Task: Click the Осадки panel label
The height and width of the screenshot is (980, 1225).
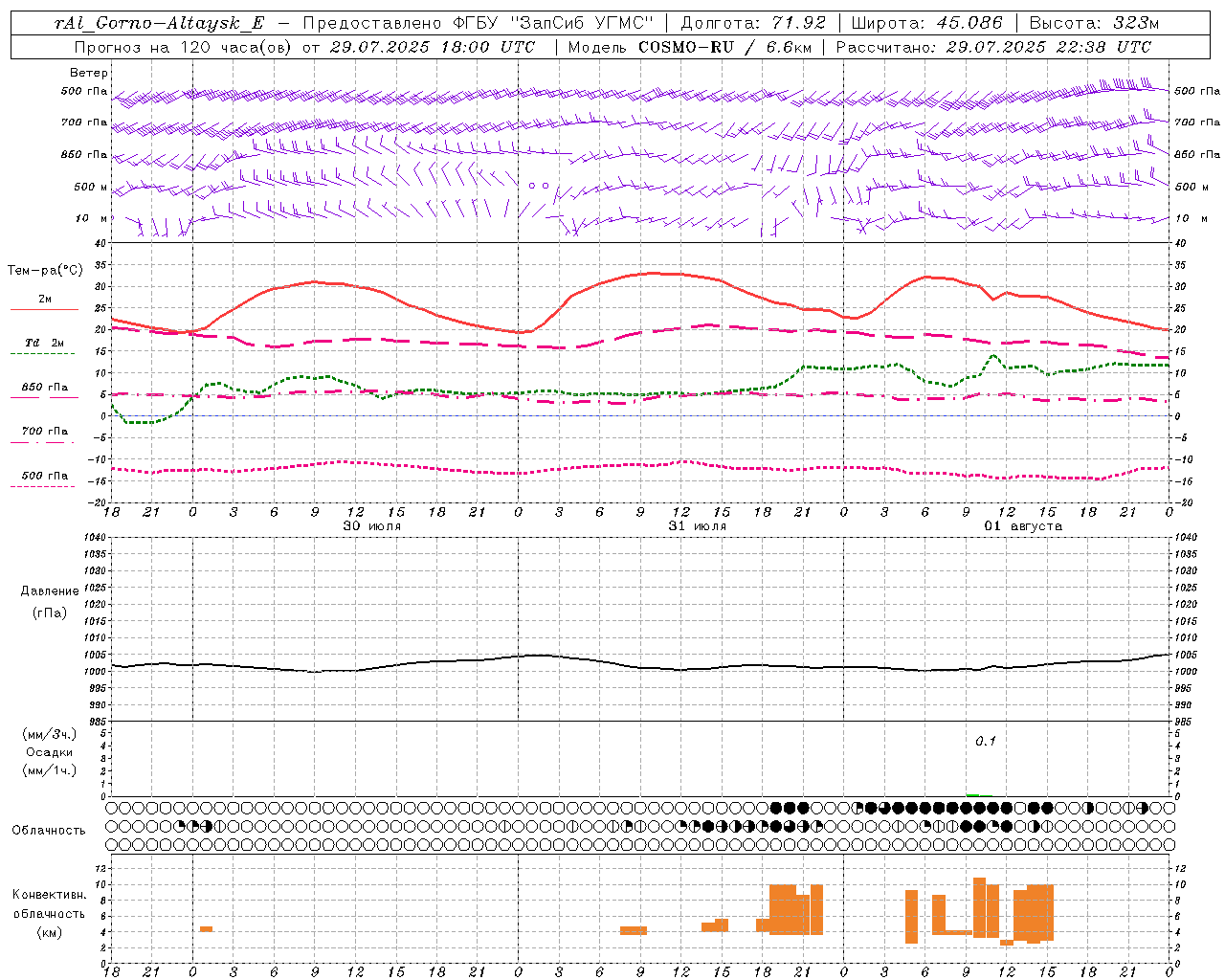Action: coord(50,752)
